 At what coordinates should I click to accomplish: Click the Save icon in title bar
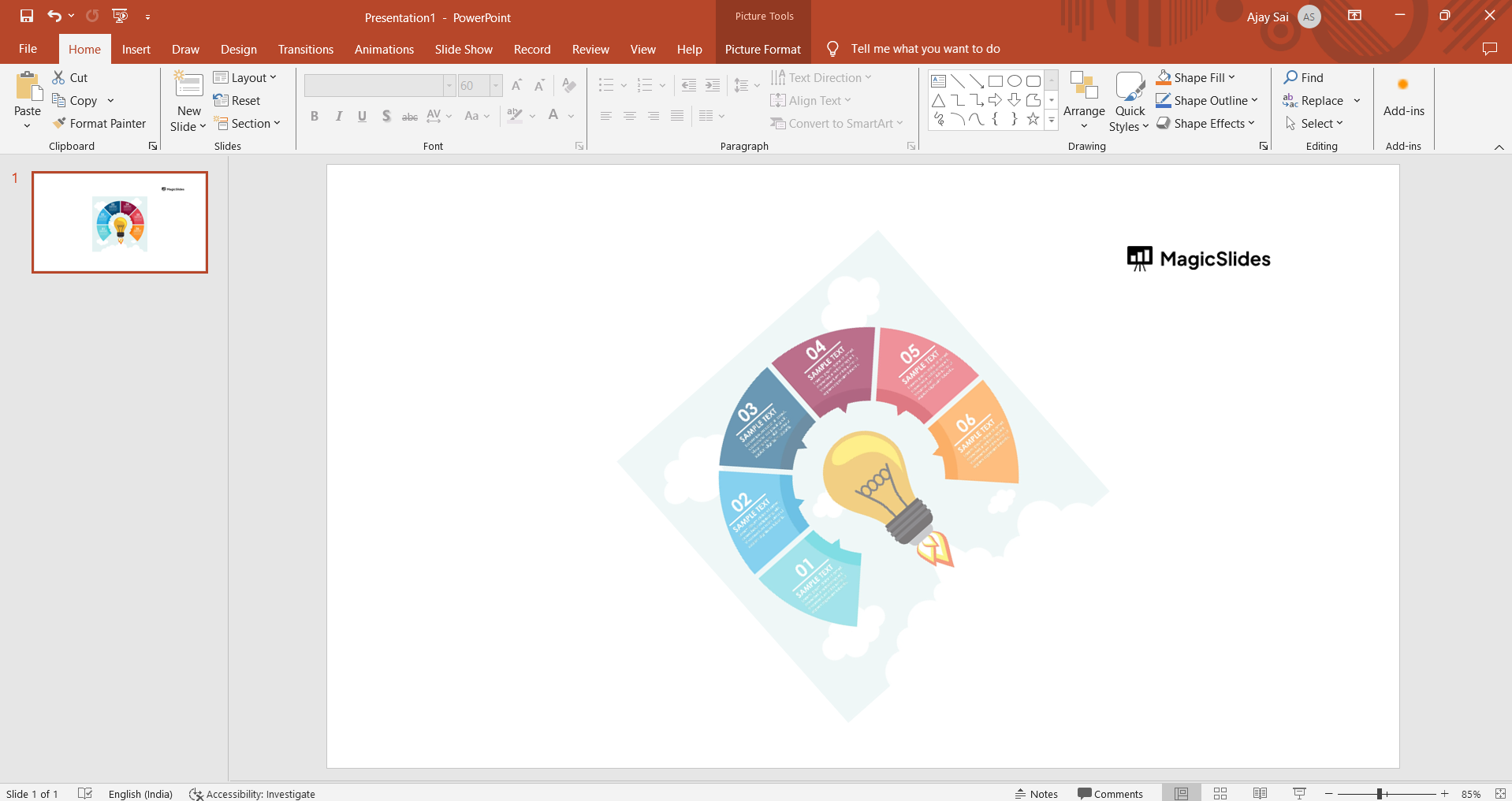(27, 16)
